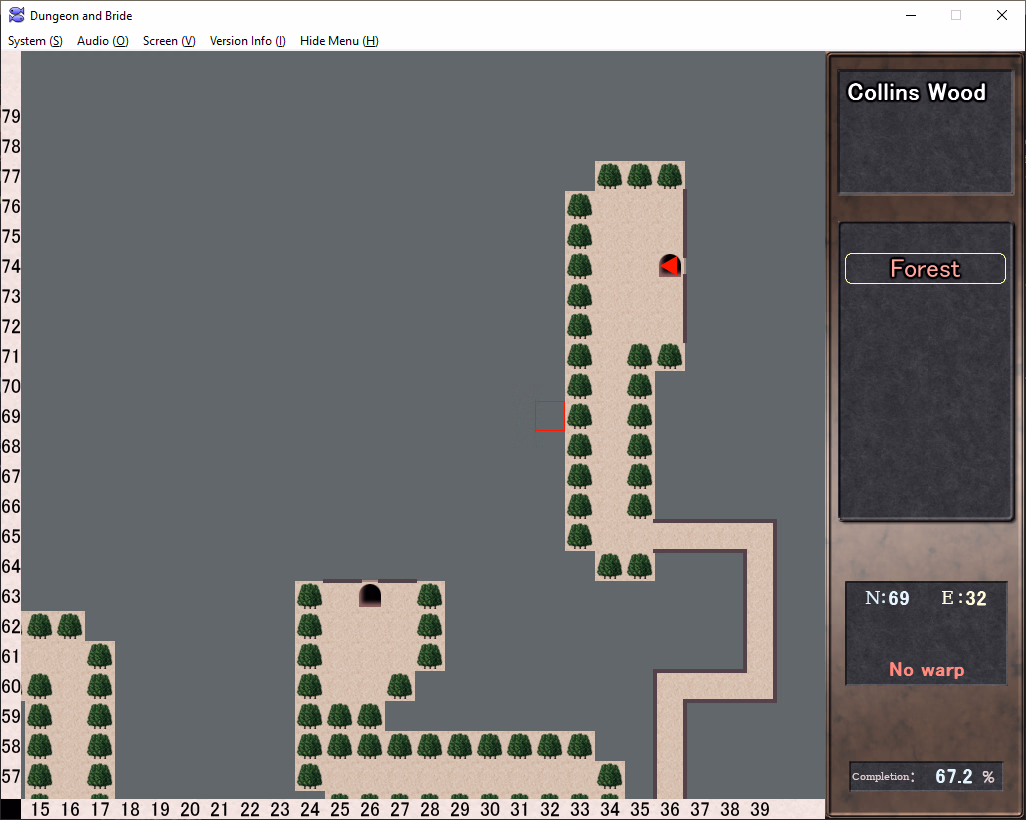Viewport: 1026px width, 820px height.
Task: Click the N:69 coordinate readout
Action: click(887, 598)
